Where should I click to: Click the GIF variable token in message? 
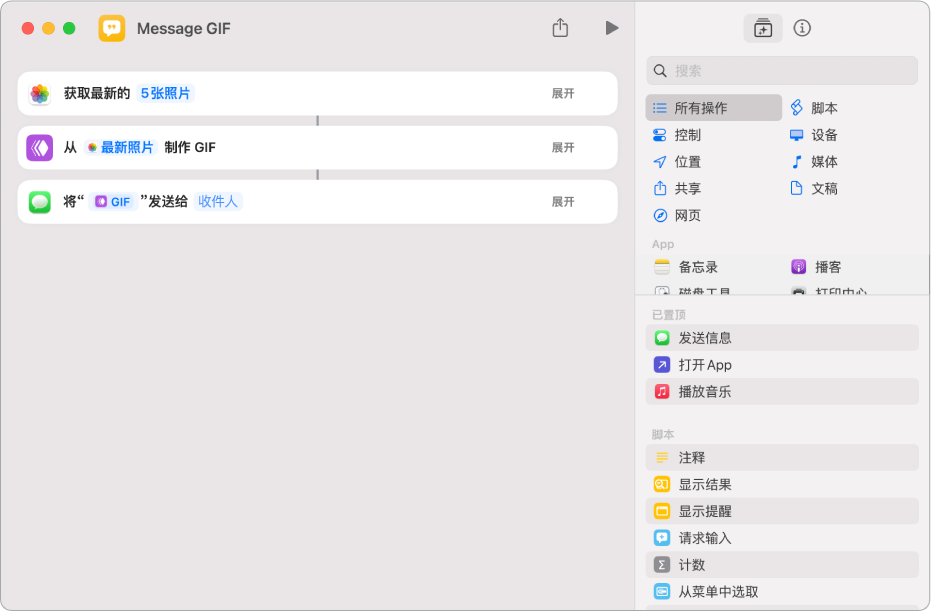click(113, 202)
